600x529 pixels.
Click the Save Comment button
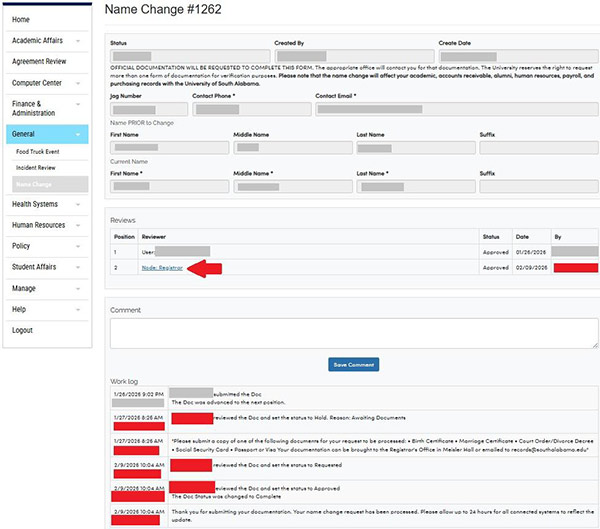tap(354, 365)
